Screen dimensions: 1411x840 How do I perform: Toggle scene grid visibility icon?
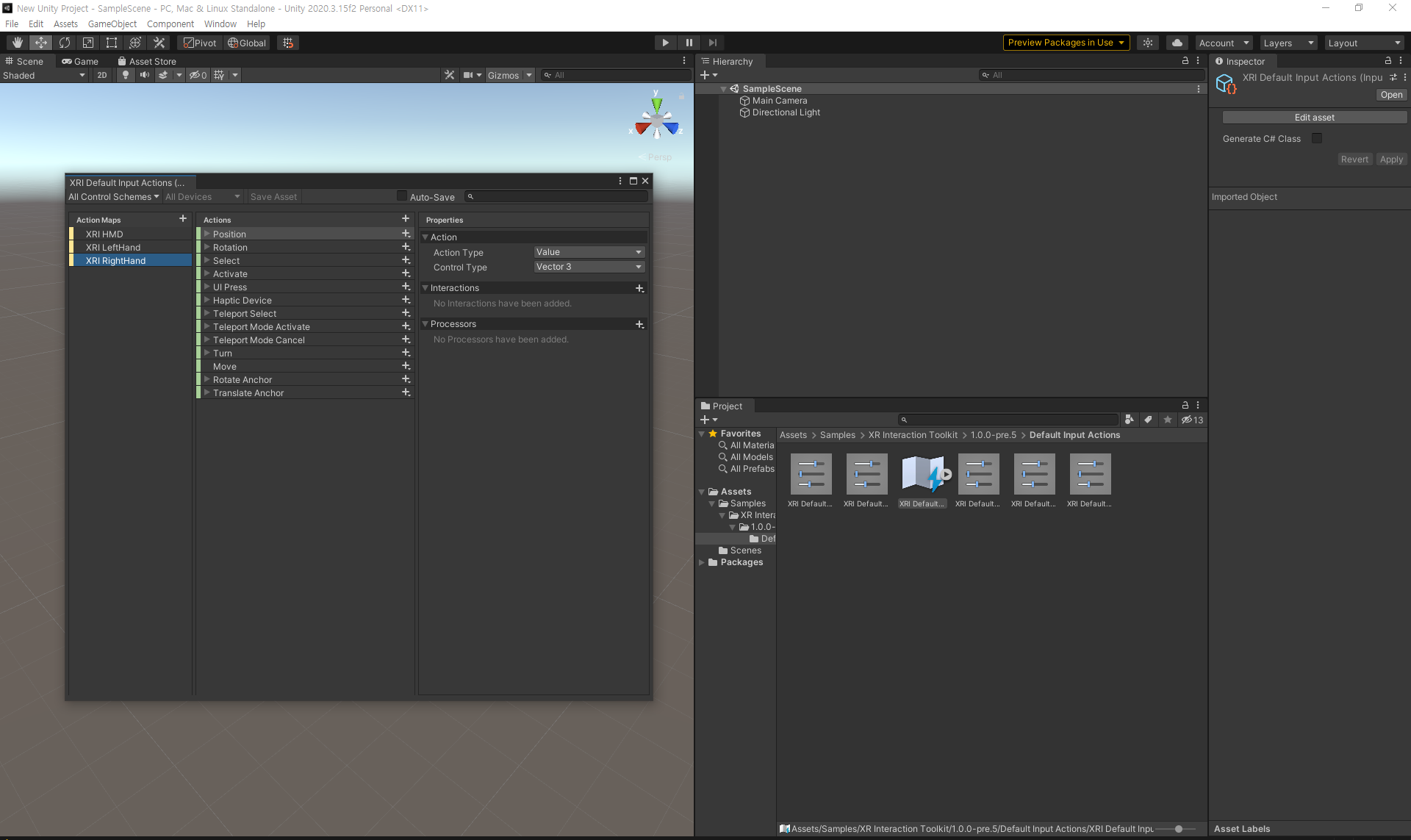[x=219, y=75]
